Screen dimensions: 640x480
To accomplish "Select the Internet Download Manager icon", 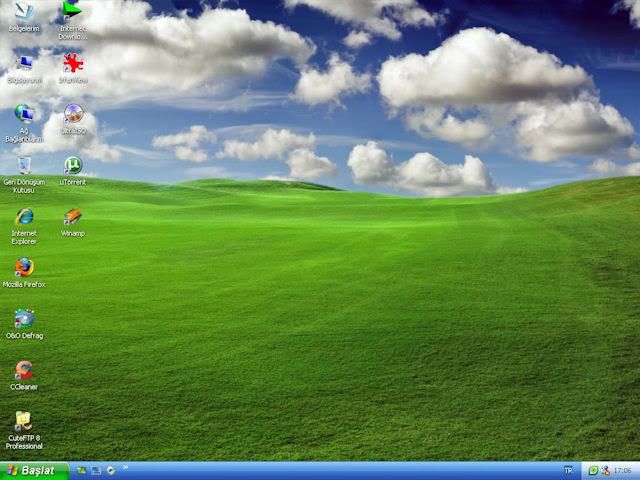I will (x=73, y=11).
